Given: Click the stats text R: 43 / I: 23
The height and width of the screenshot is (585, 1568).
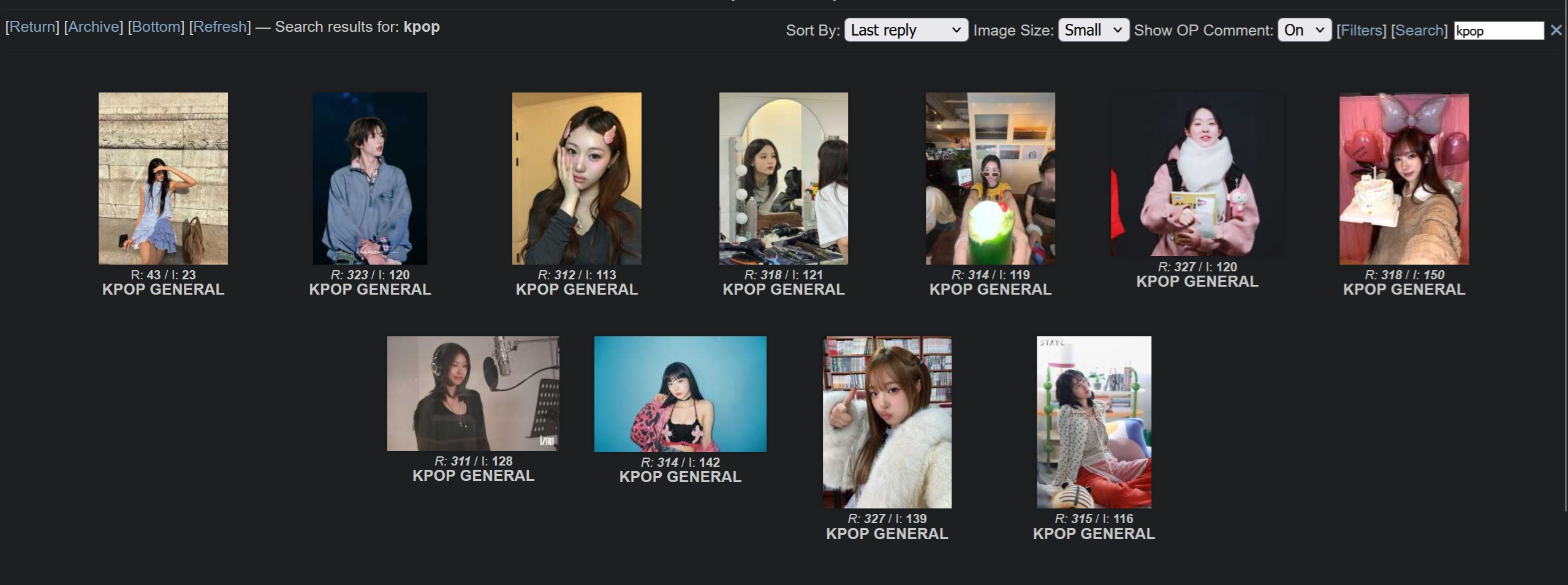Looking at the screenshot, I should pyautogui.click(x=163, y=275).
